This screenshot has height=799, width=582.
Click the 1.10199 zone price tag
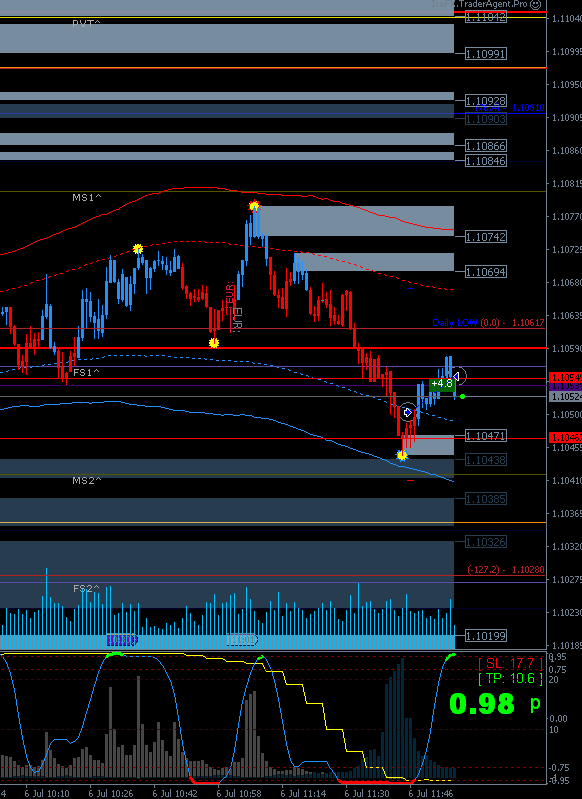[486, 635]
